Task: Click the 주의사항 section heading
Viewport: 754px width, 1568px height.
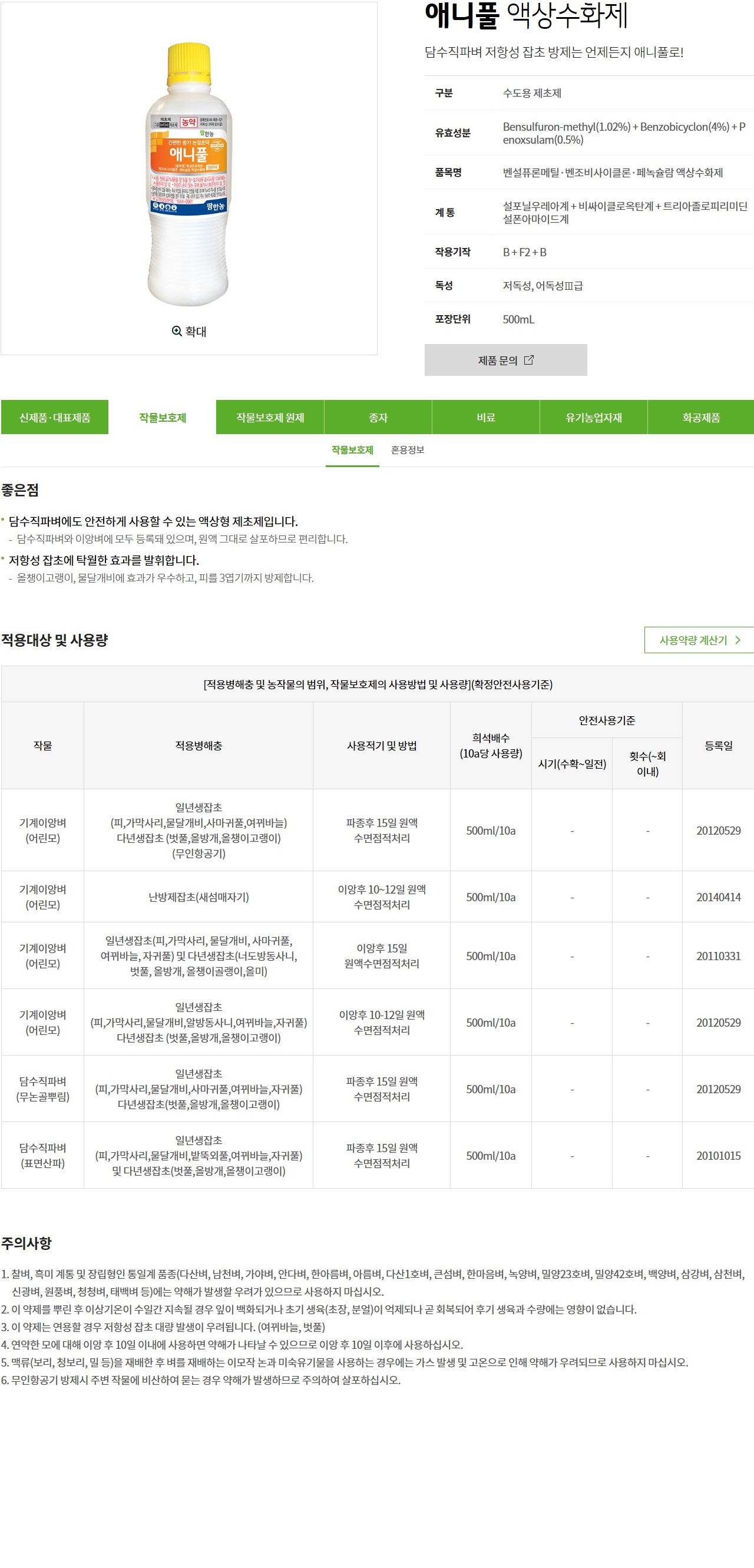Action: tap(26, 1243)
